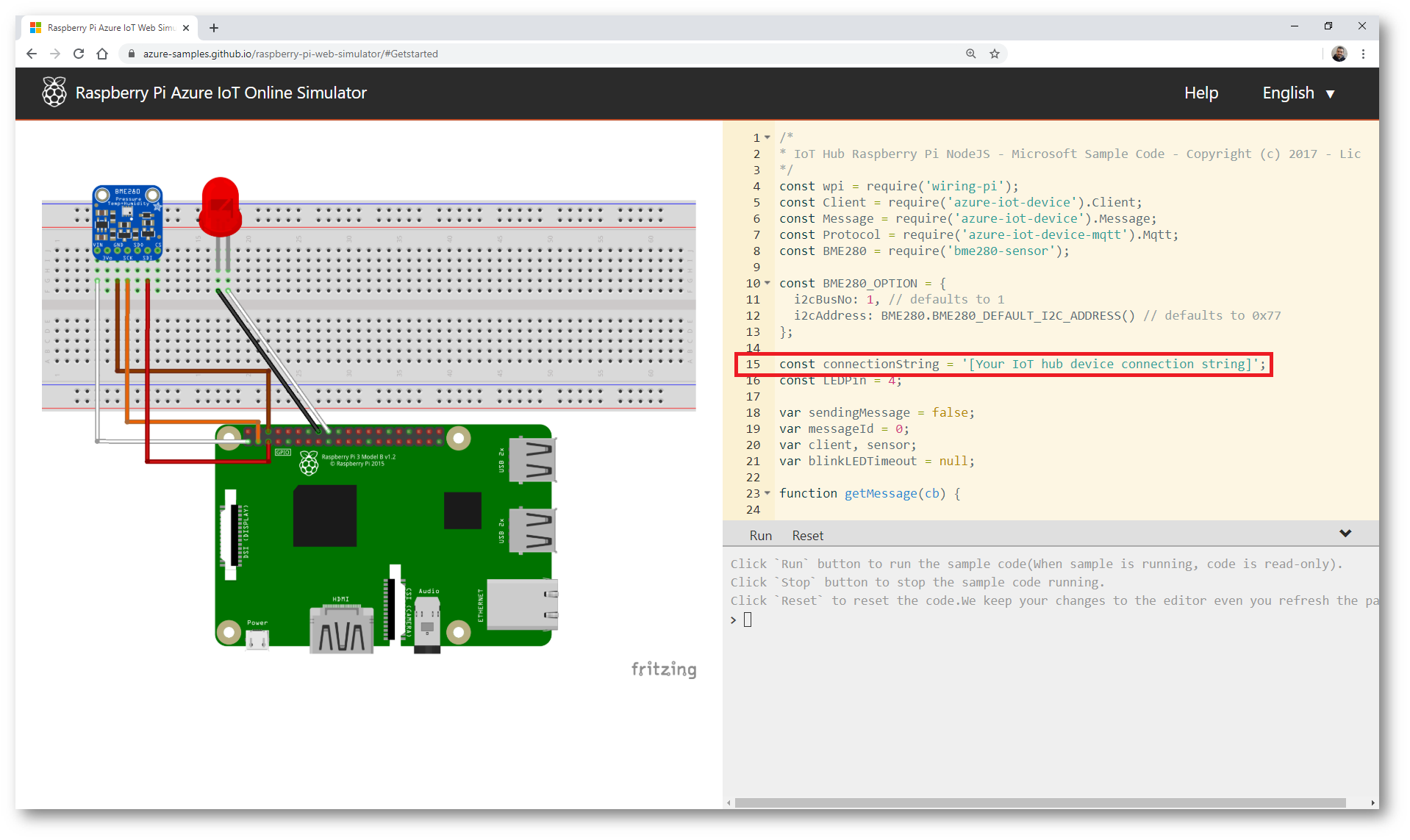Open the zoom magnifier in address bar
The image size is (1410, 840).
[x=971, y=54]
